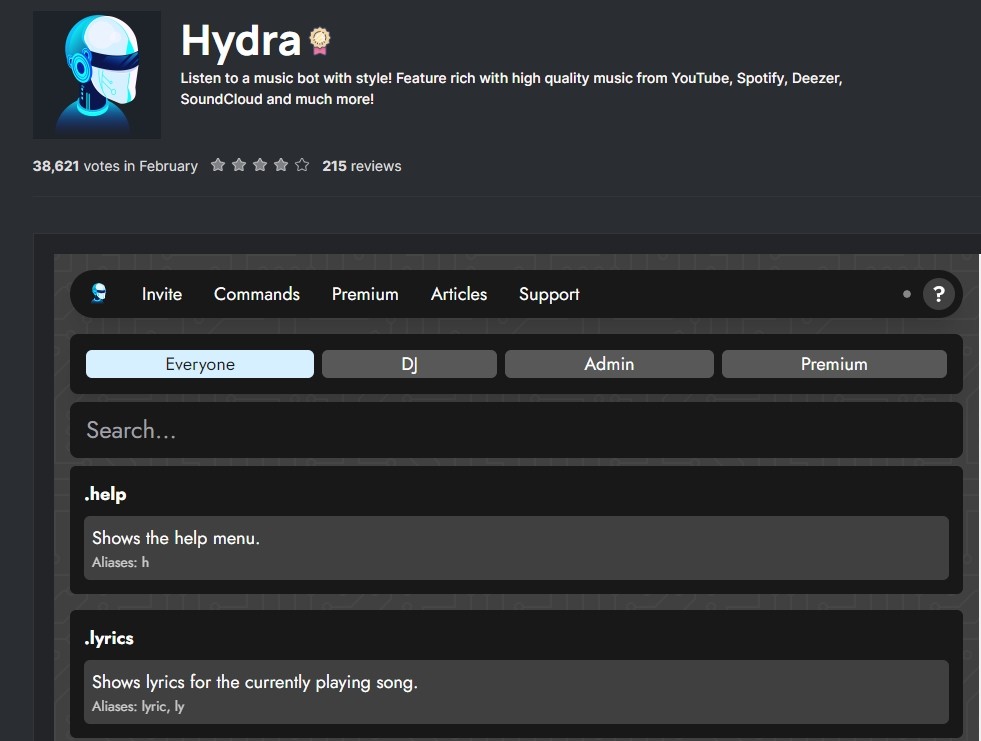
Task: Open the Invite menu item
Action: point(162,294)
